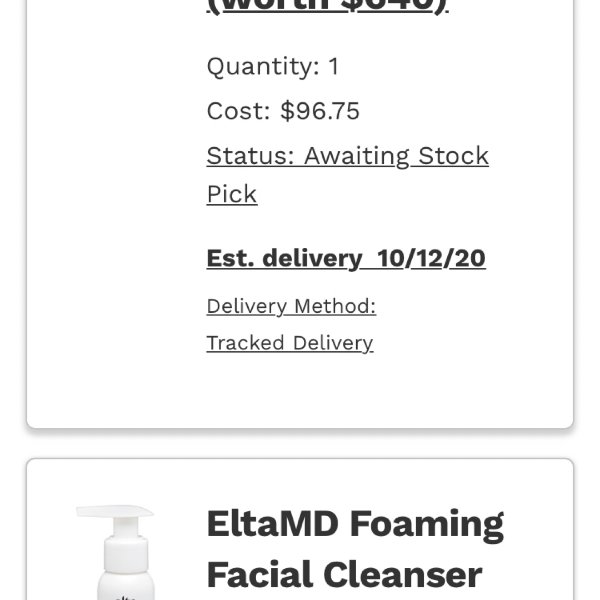600x600 pixels.
Task: Click the 'Status: Awaiting Stock' link
Action: point(347,156)
